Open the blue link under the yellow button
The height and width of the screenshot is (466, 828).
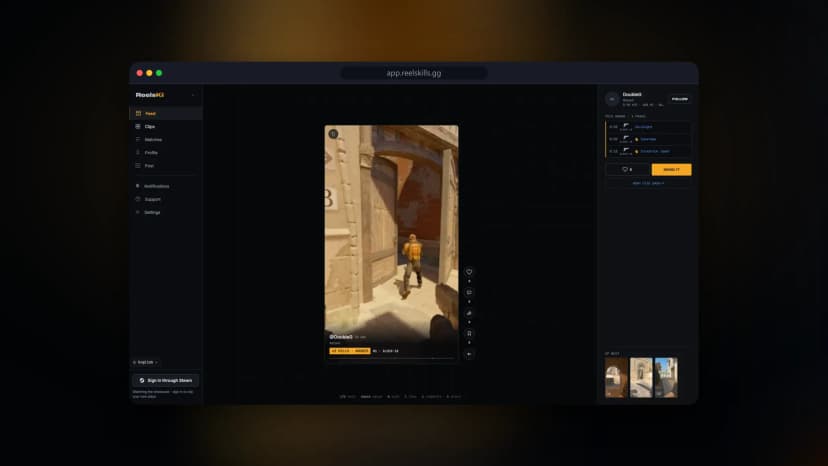[648, 183]
